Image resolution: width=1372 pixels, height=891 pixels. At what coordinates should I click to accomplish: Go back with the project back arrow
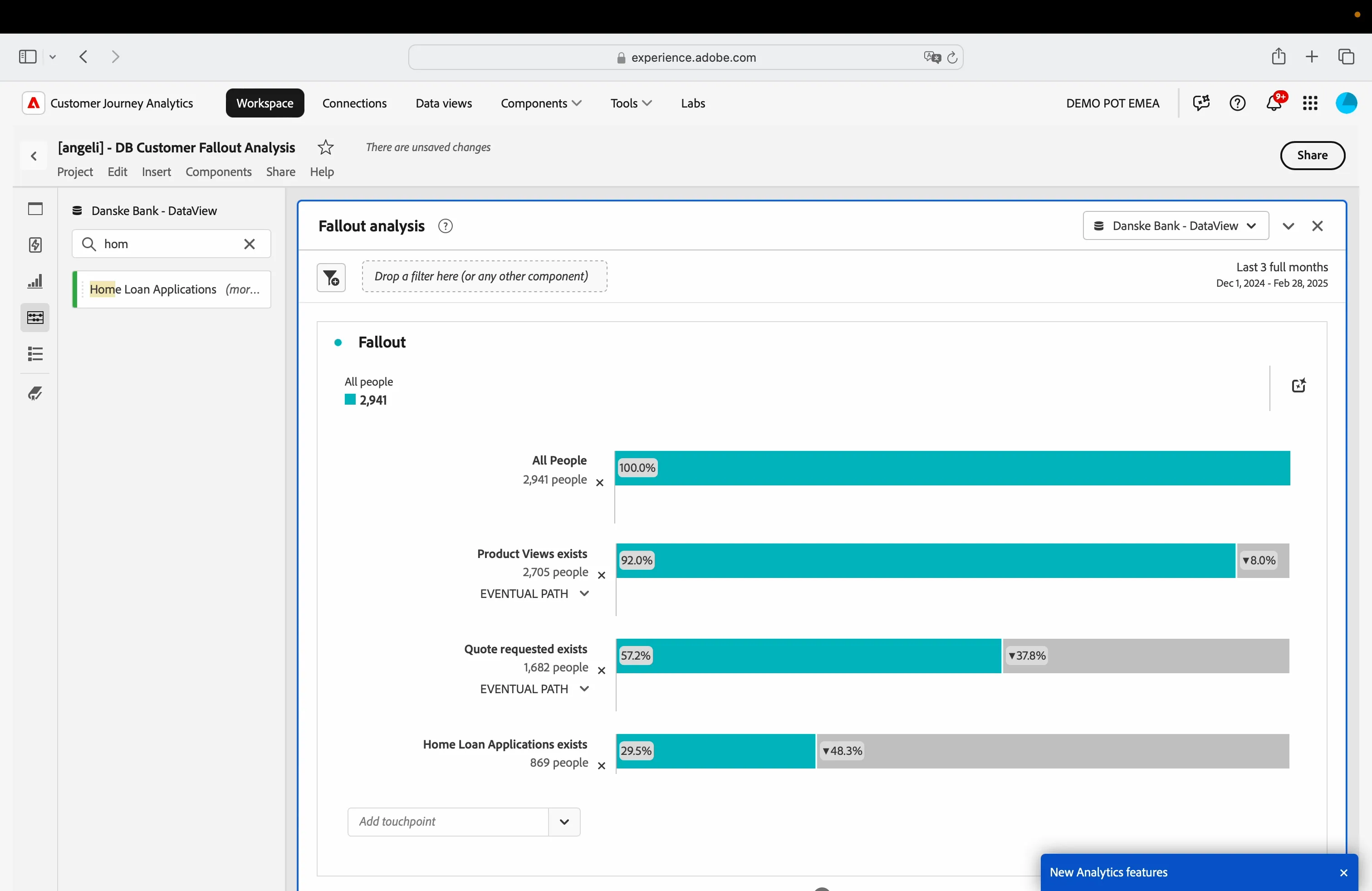point(34,156)
